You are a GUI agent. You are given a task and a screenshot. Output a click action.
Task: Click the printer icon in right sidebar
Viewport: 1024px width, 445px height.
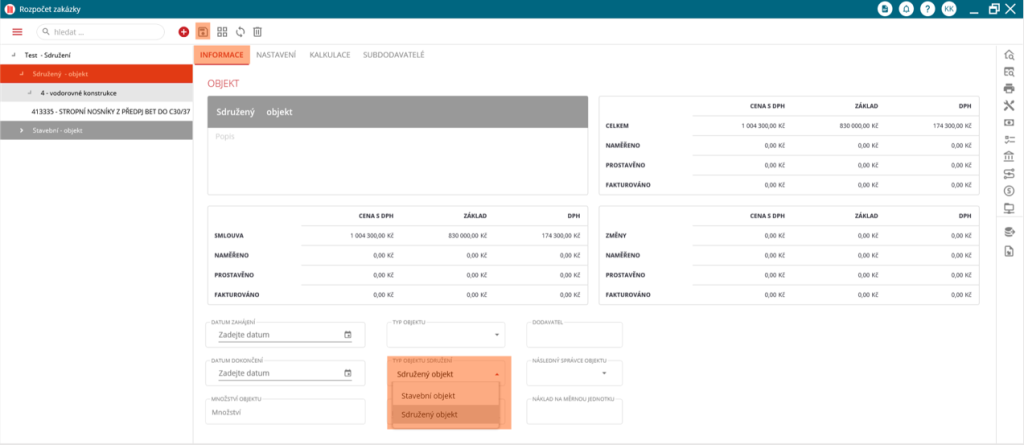point(1009,88)
